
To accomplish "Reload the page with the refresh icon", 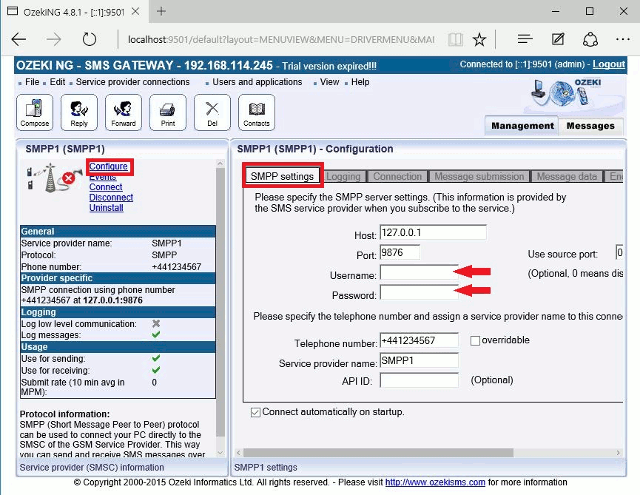I will pos(89,40).
